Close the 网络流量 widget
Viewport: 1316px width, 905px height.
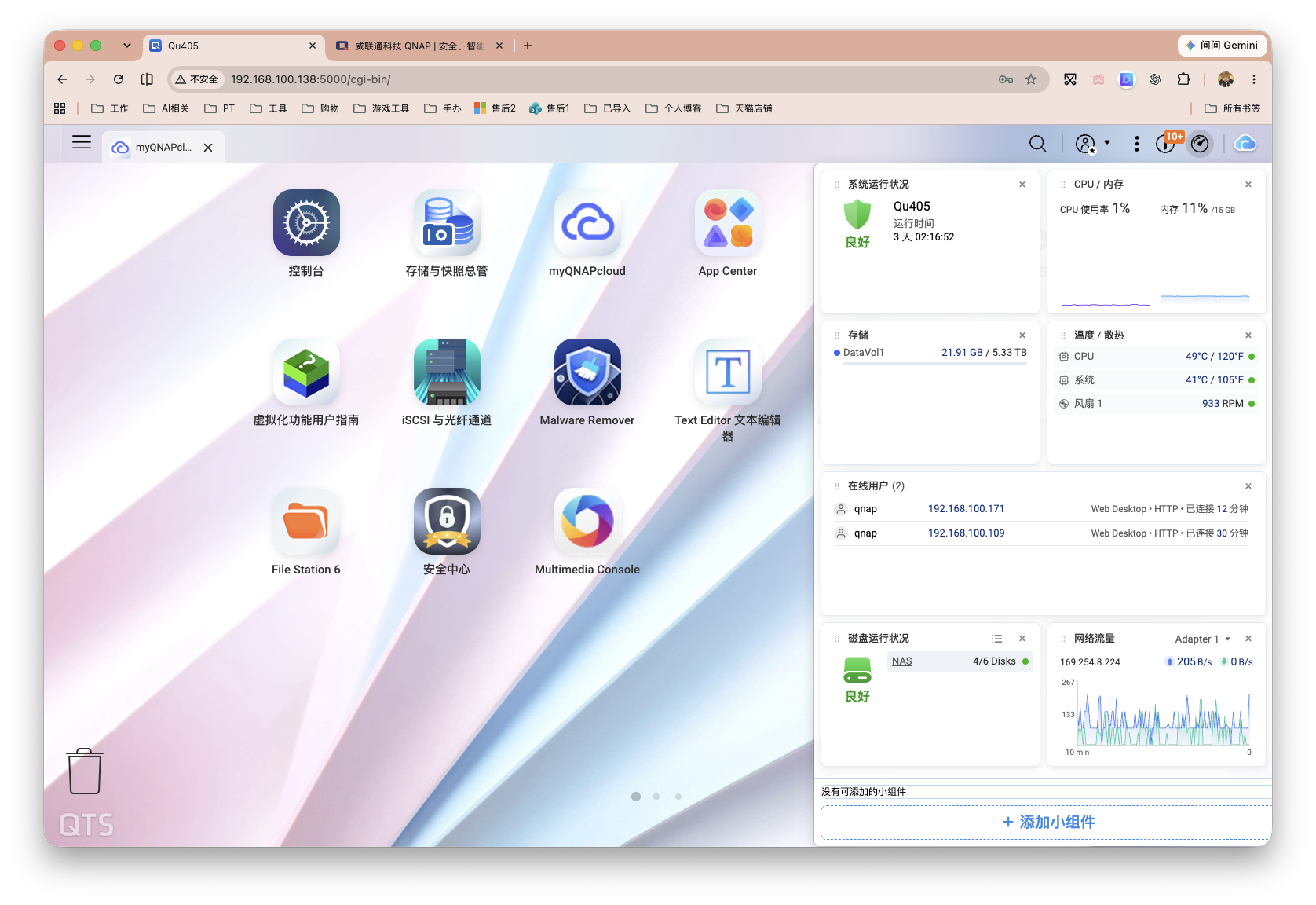click(x=1248, y=639)
